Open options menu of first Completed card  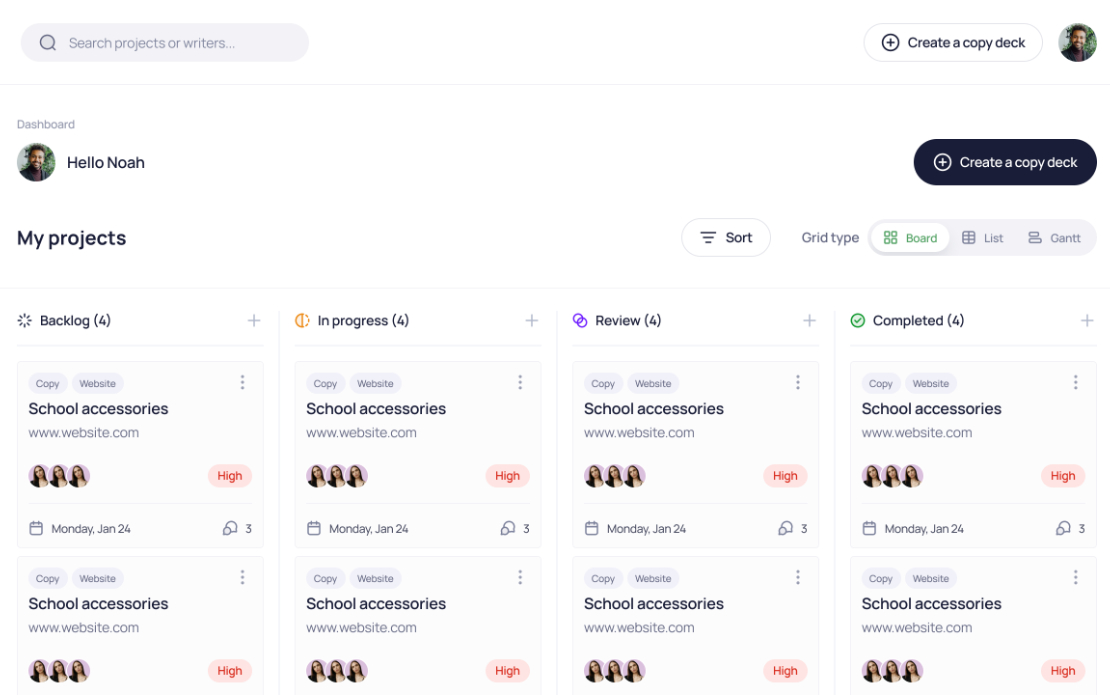[x=1075, y=383]
